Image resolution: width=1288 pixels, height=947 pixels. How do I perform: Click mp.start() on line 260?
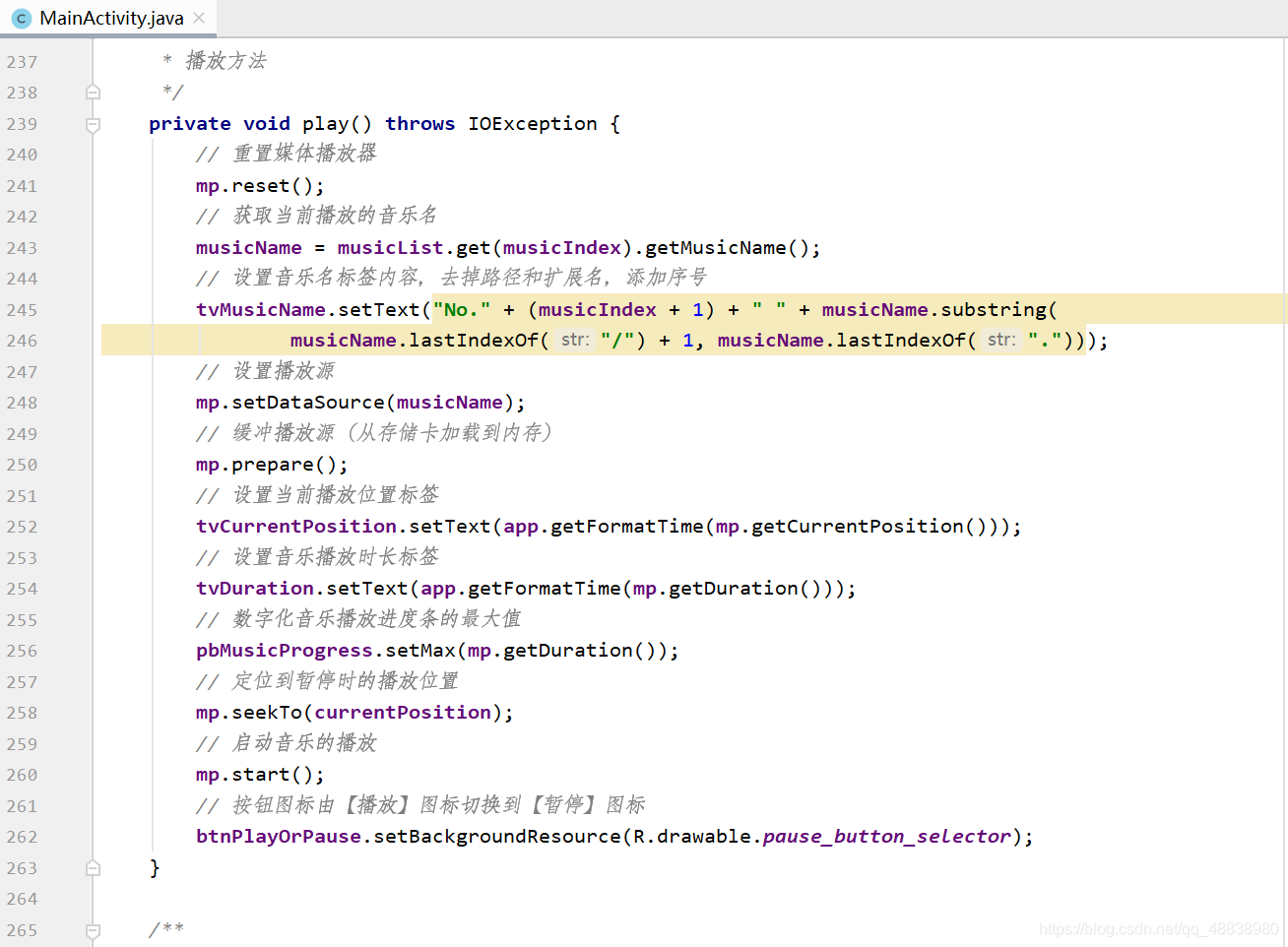(260, 775)
